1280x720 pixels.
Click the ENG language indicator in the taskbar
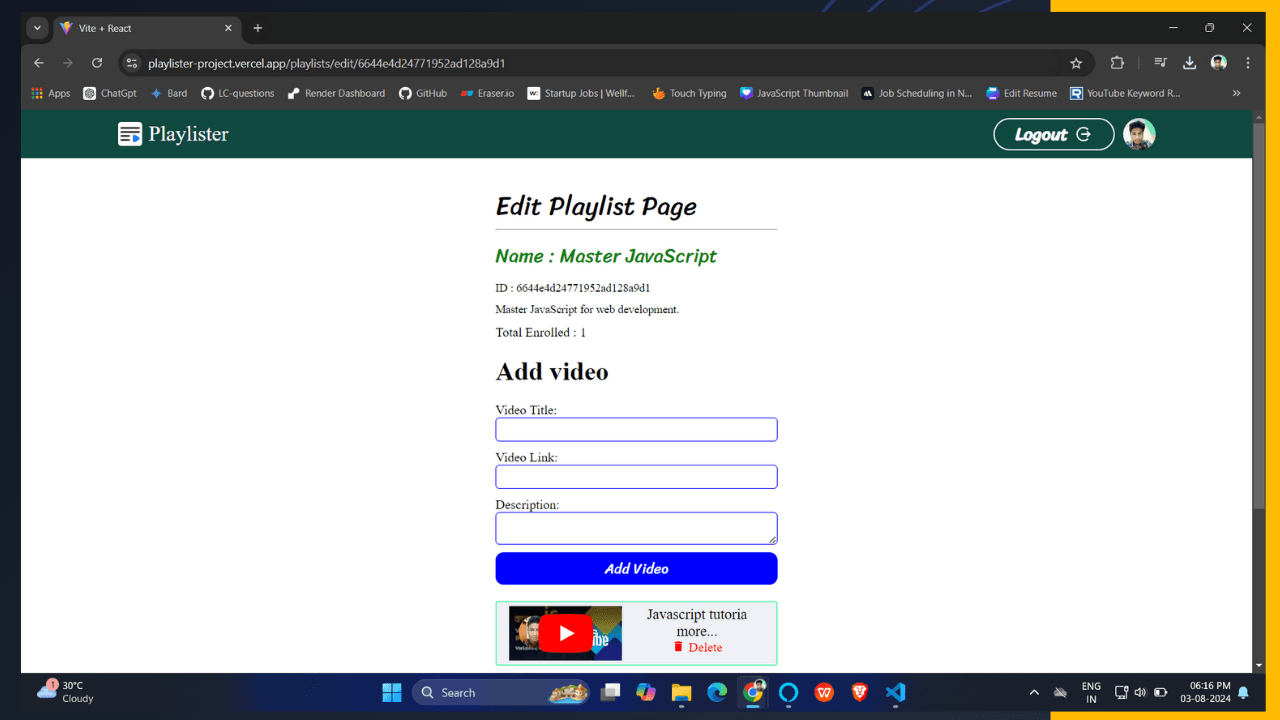click(x=1091, y=692)
